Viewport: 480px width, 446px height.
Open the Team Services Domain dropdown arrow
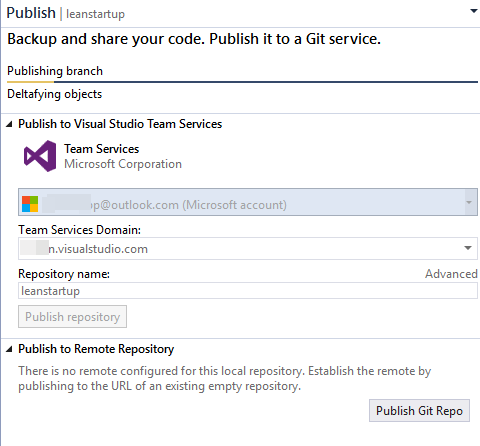click(x=468, y=248)
